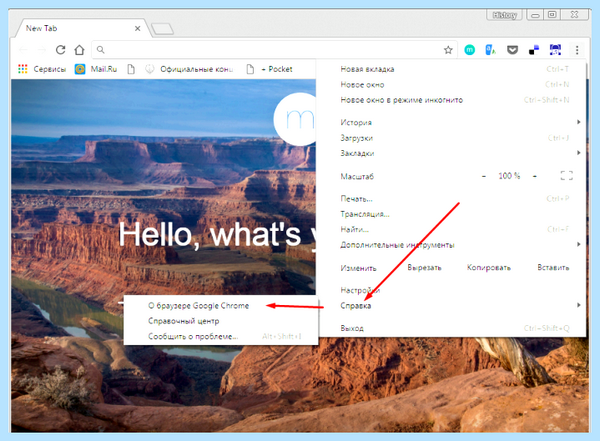The height and width of the screenshot is (441, 600).
Task: Close the Chrome three-dot menu button
Action: click(577, 50)
